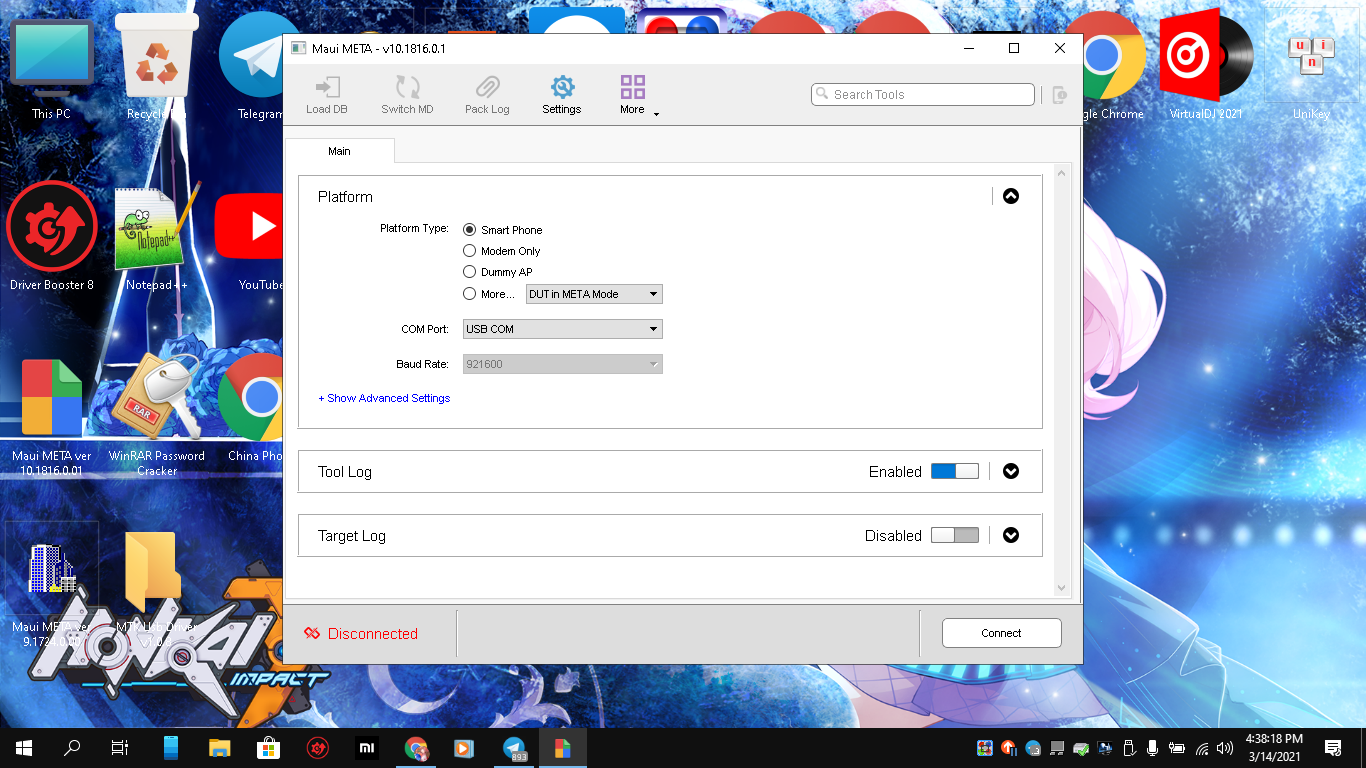The height and width of the screenshot is (768, 1366).
Task: Open Windows Start menu
Action: point(24,748)
